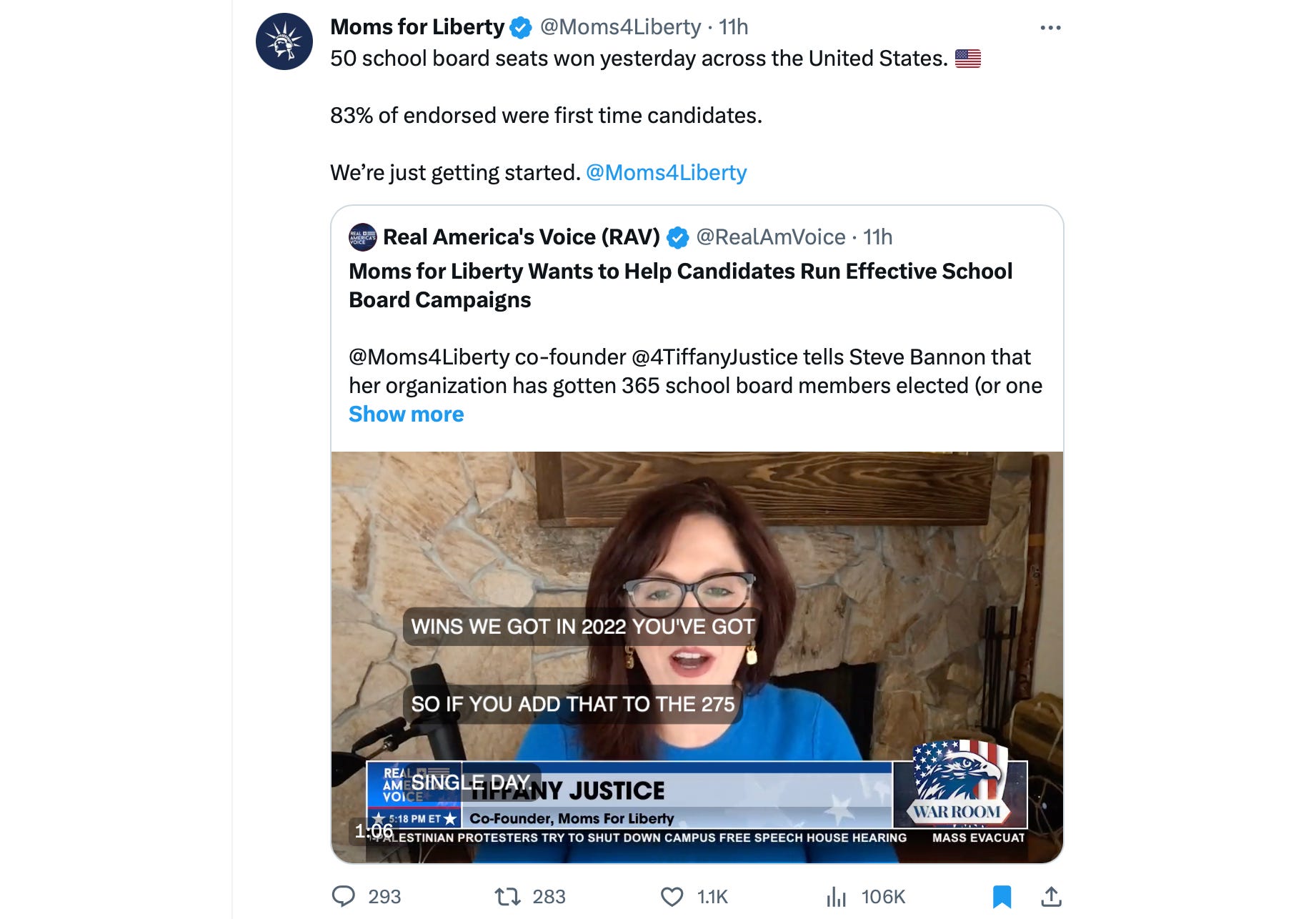Expand quoted tweet with Show more

(x=406, y=414)
